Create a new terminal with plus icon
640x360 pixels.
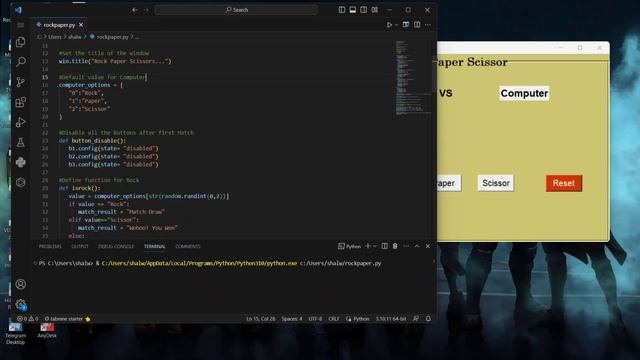point(368,246)
